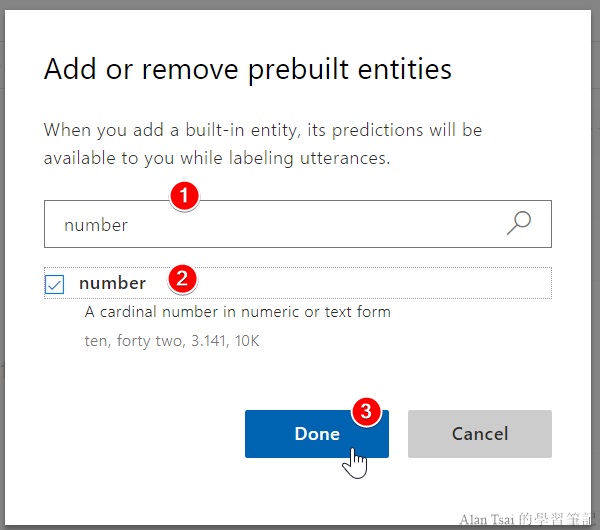This screenshot has height=530, width=600.
Task: Click the magnifying glass search icon
Action: [518, 224]
